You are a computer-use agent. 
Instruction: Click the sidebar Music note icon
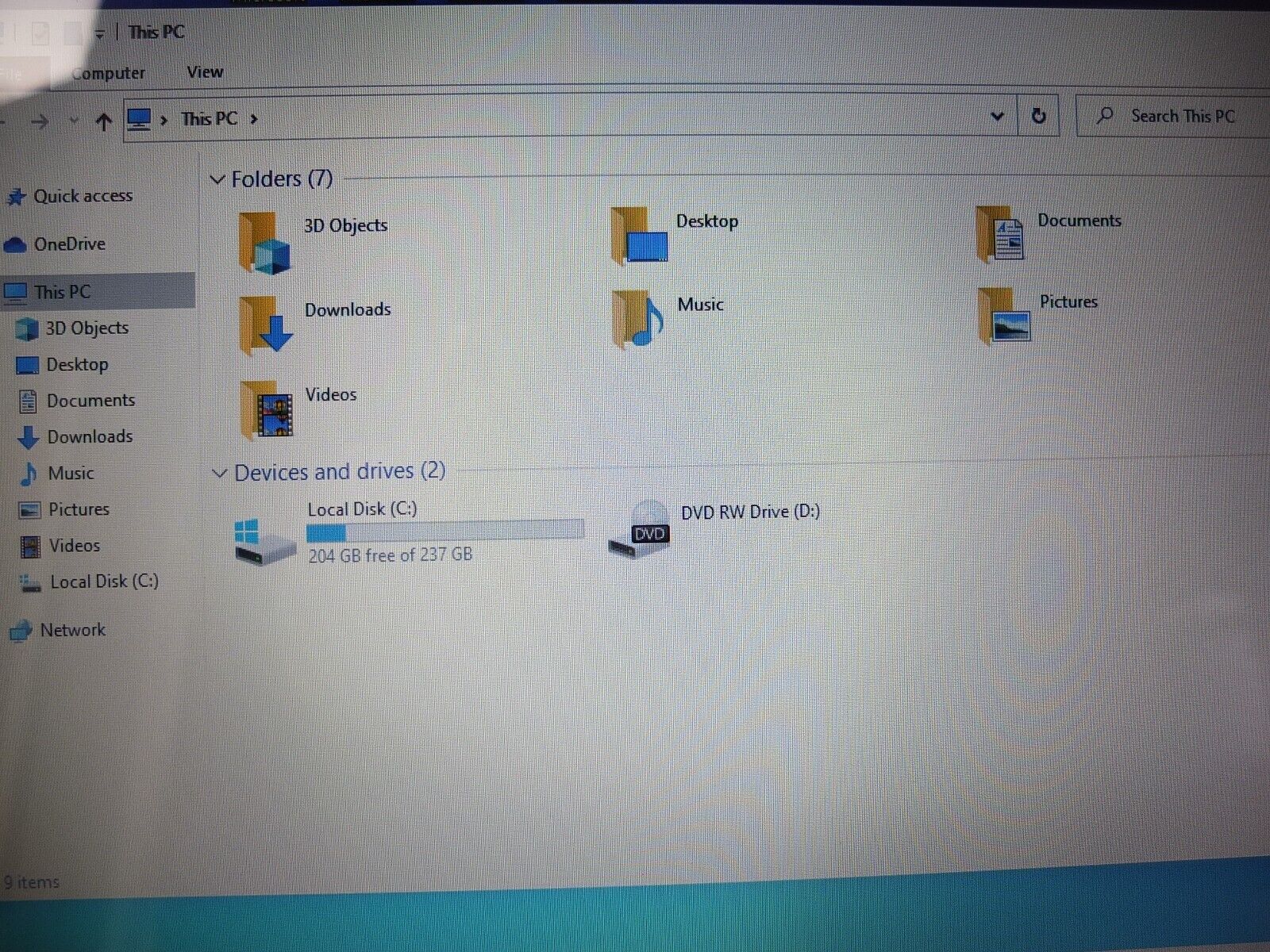(x=29, y=474)
